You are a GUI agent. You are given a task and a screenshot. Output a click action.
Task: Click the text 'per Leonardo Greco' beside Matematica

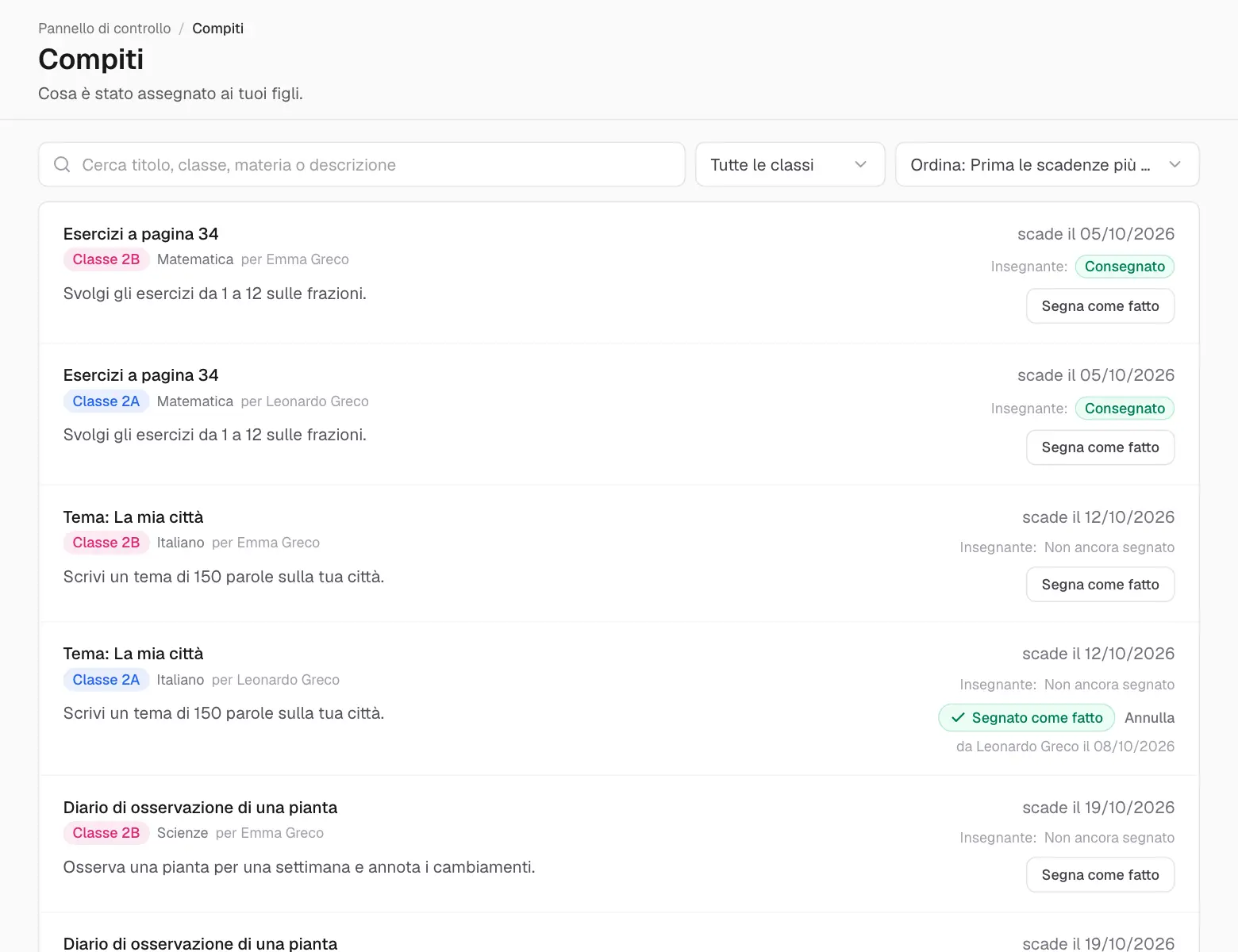pyautogui.click(x=305, y=401)
